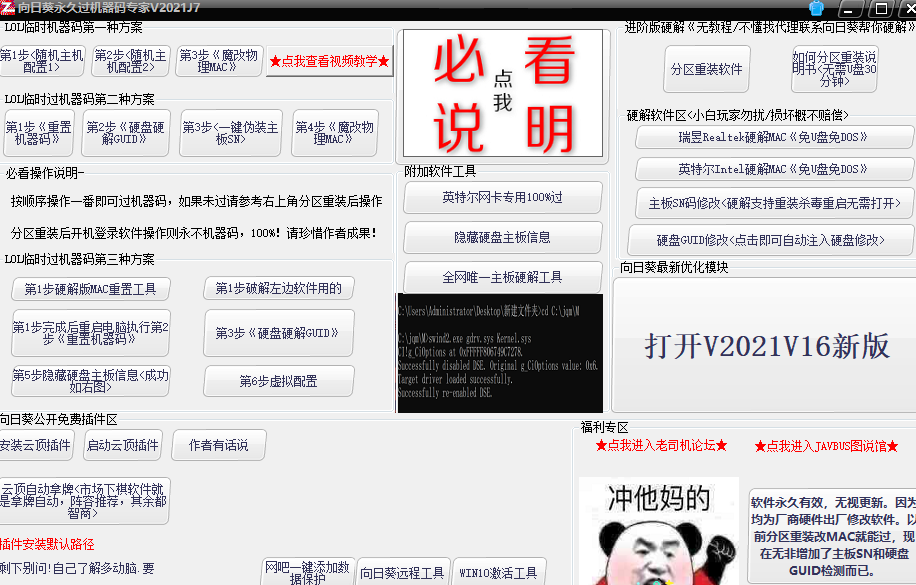Open WIN10激活工具 button
Screen dimensions: 916x585
coord(498,573)
